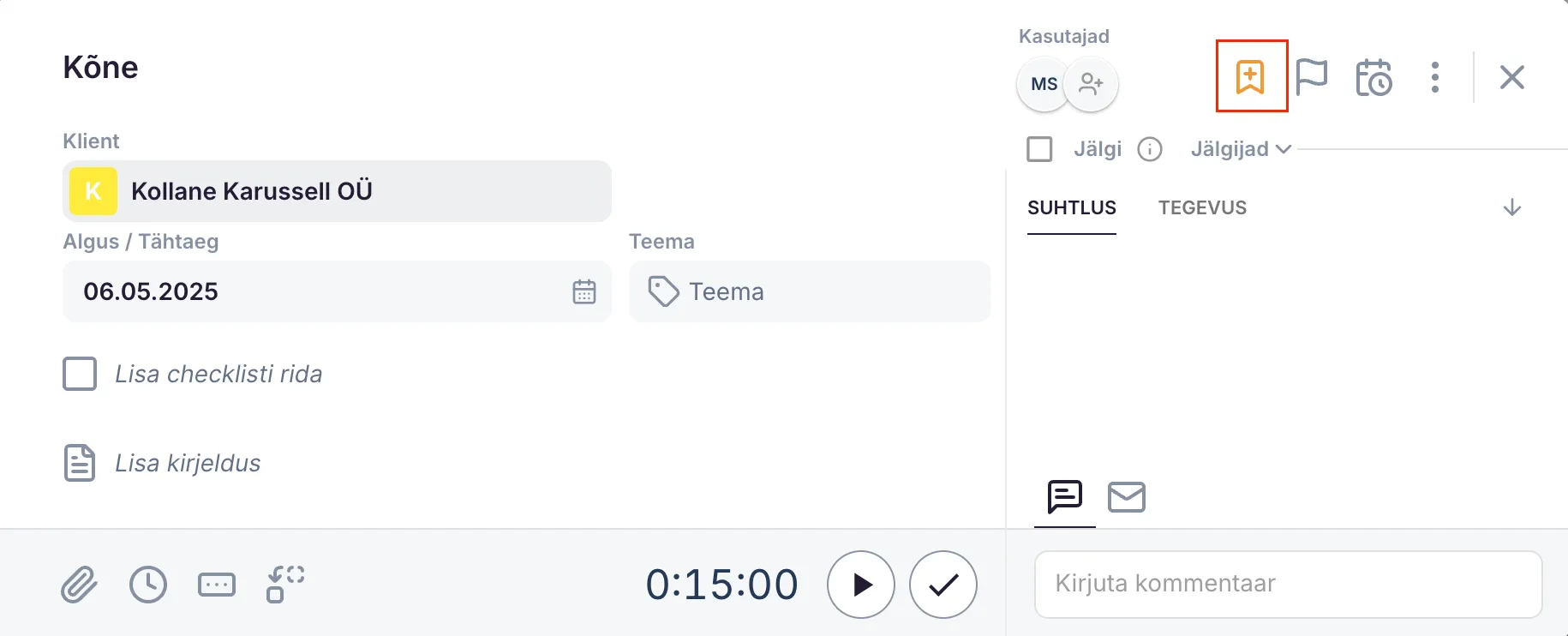Switch to email envelope icon
The image size is (1568, 636).
click(x=1126, y=497)
